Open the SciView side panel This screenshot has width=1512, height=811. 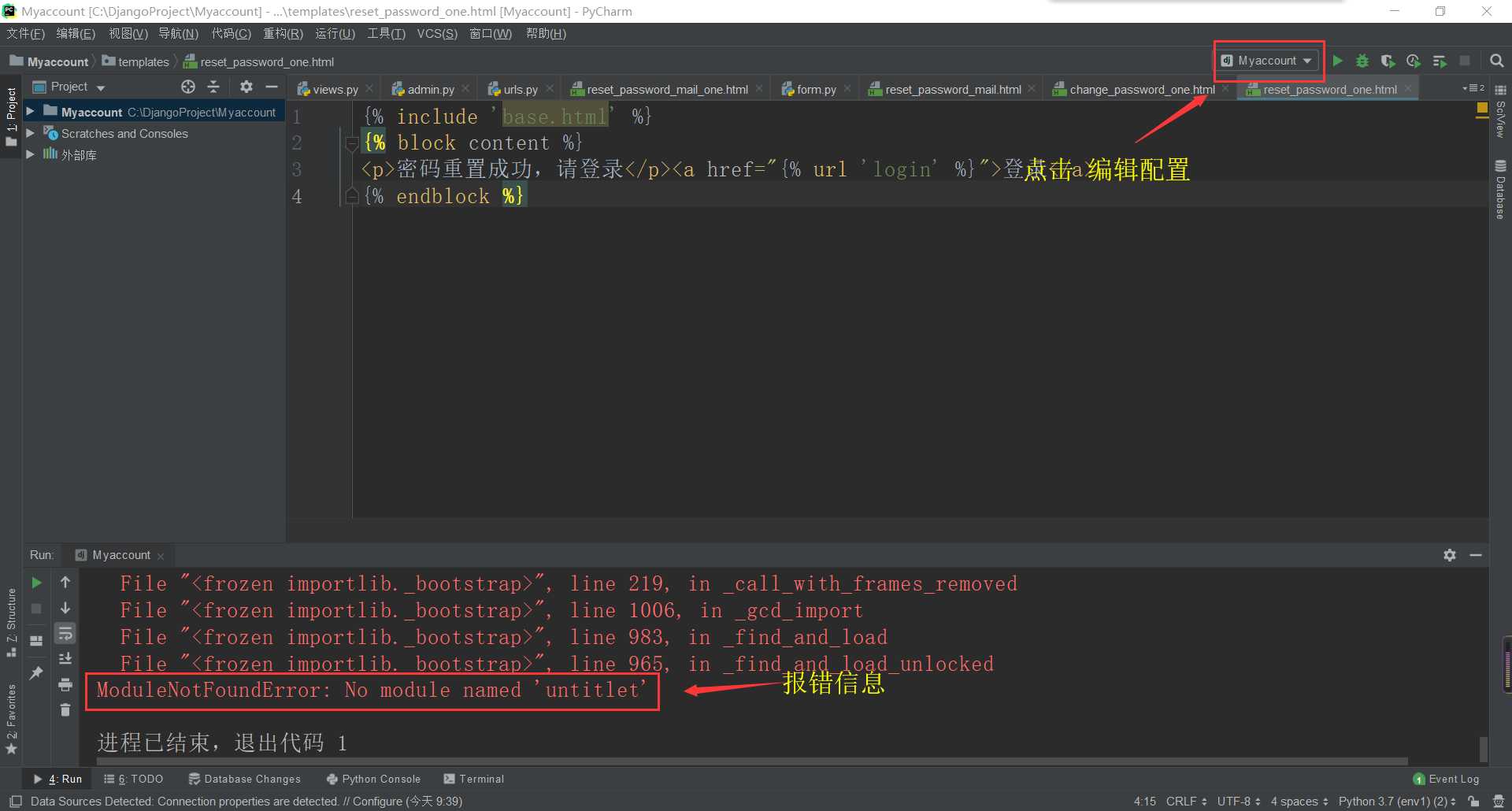pos(1500,111)
